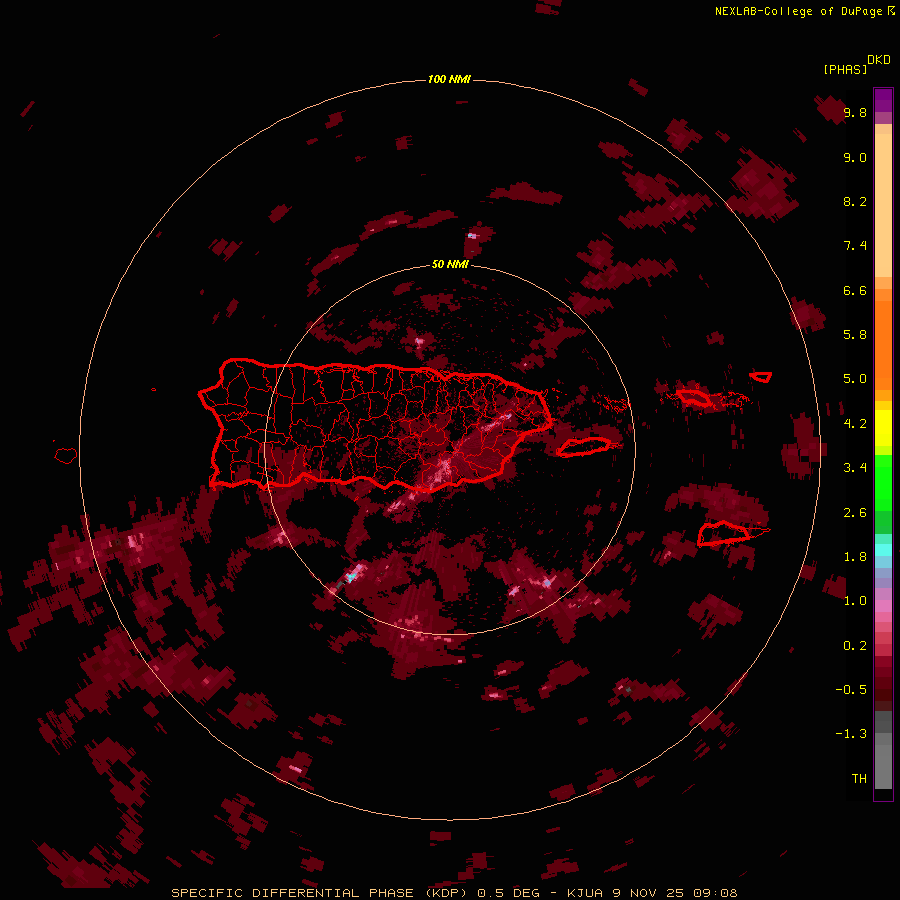Click the purple swatch atop the color bar
The image size is (900, 900).
point(883,100)
